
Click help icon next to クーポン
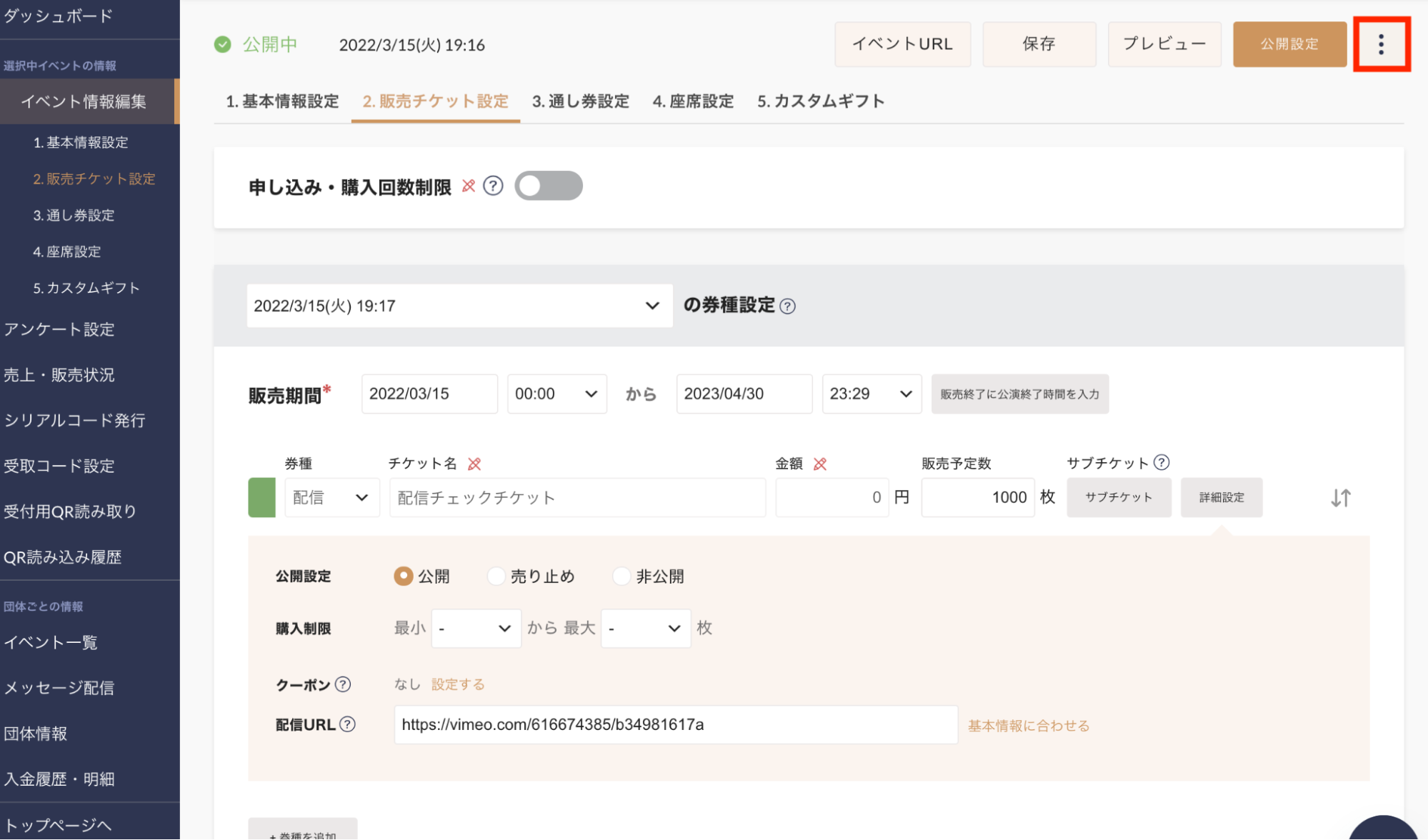(343, 684)
